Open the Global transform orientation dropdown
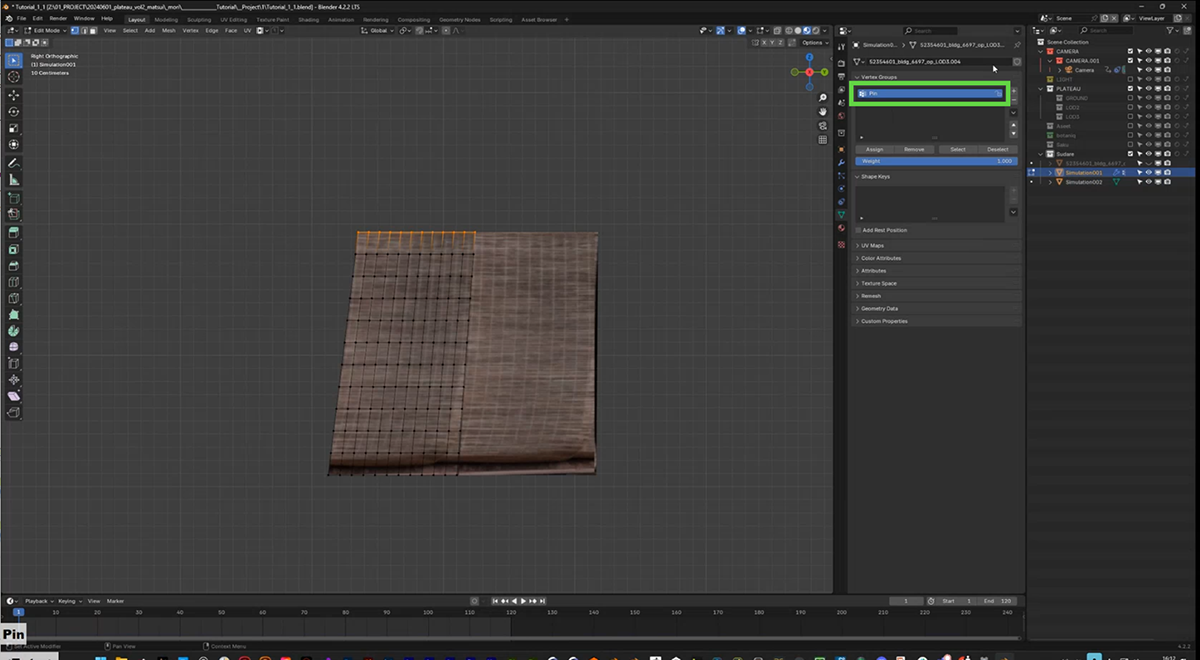This screenshot has height=660, width=1200. point(378,30)
